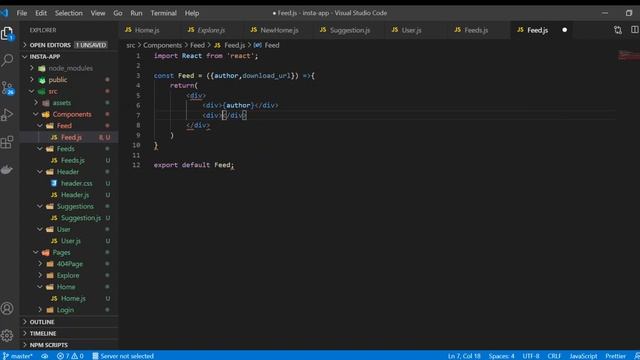Click Prettier status bar item
640x360 pixels.
pyautogui.click(x=616, y=356)
